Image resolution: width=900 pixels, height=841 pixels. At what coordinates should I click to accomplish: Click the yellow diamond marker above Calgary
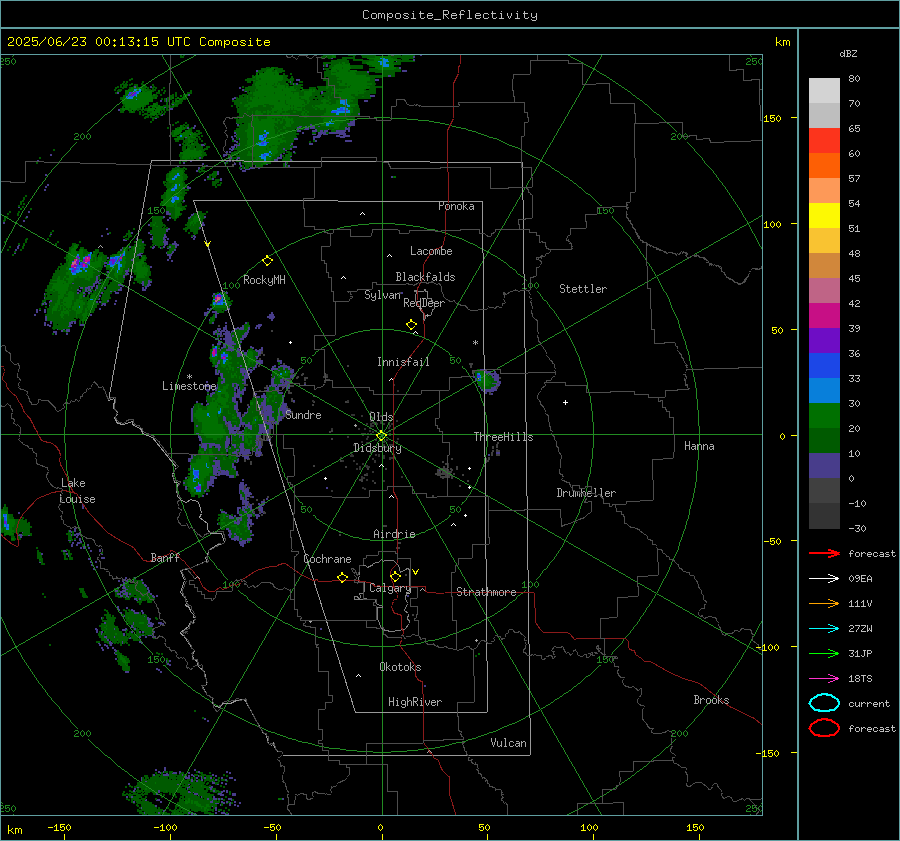click(395, 576)
